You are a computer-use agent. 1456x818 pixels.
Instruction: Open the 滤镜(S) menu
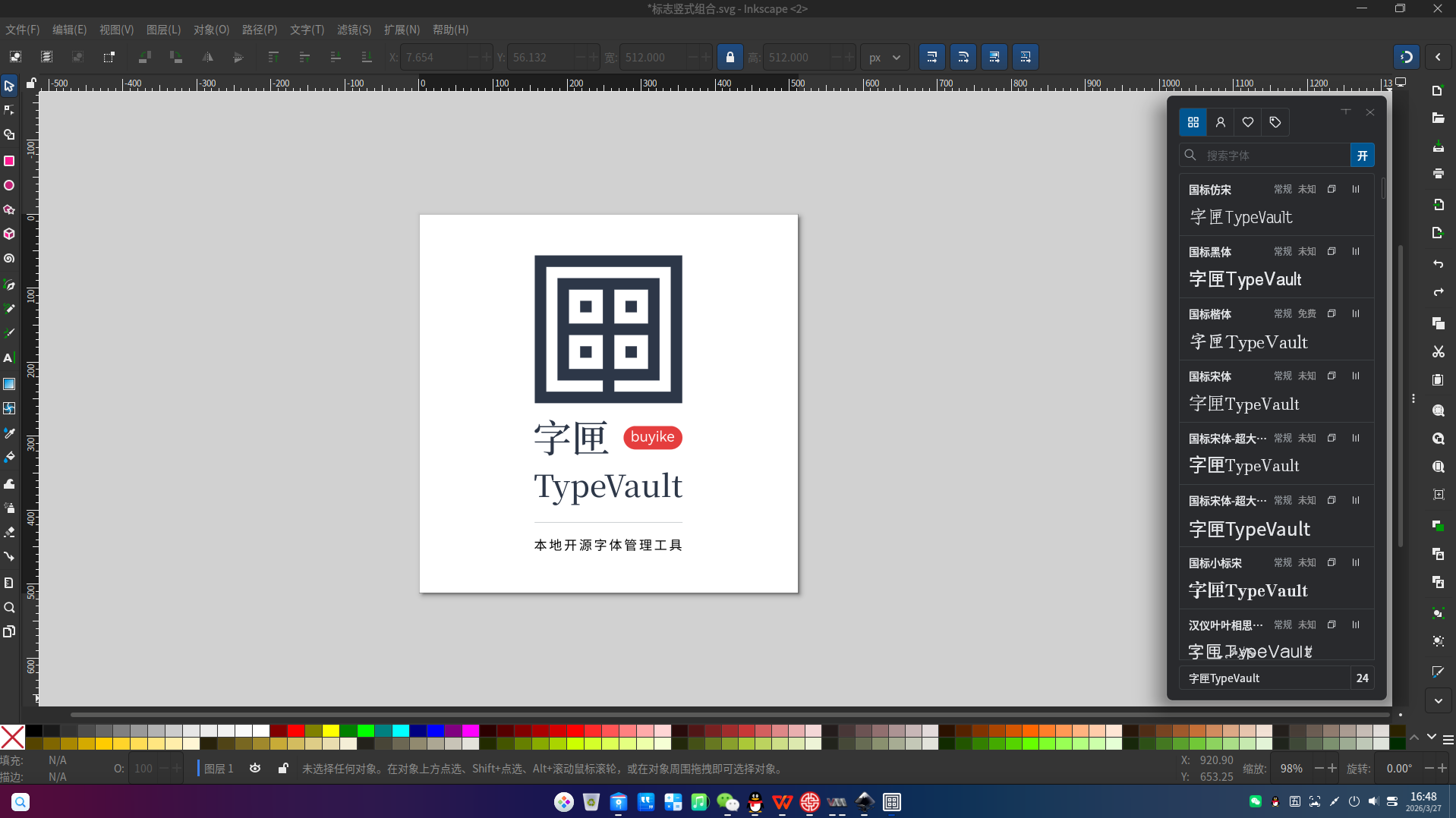(x=354, y=30)
